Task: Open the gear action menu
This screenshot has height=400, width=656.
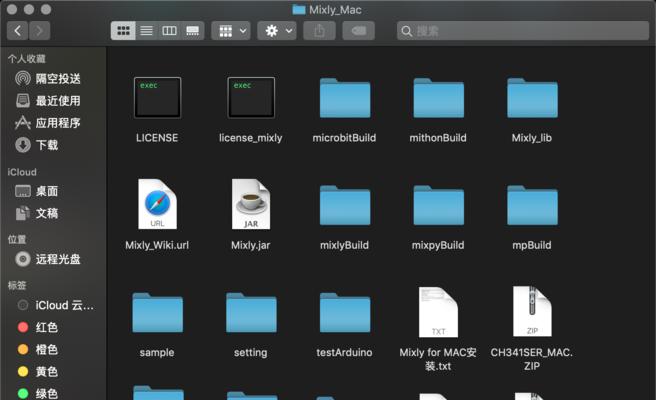Action: [x=277, y=31]
